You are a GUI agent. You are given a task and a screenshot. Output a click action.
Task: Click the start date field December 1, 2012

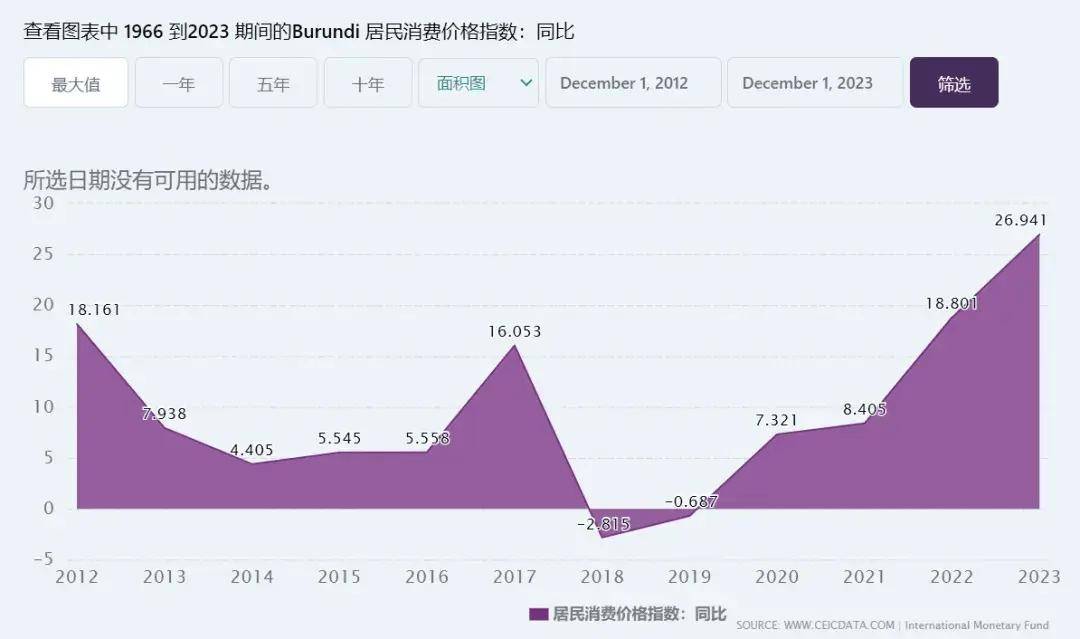[632, 83]
